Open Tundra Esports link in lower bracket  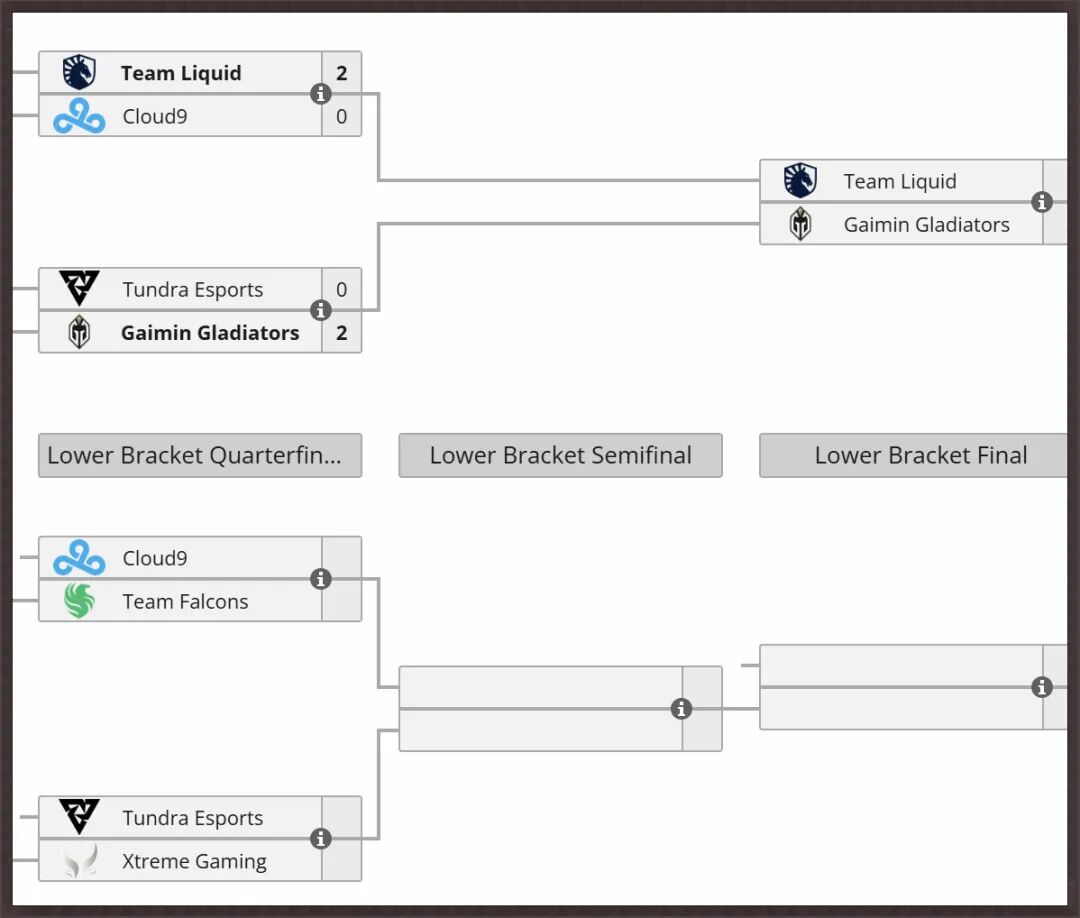pyautogui.click(x=193, y=817)
